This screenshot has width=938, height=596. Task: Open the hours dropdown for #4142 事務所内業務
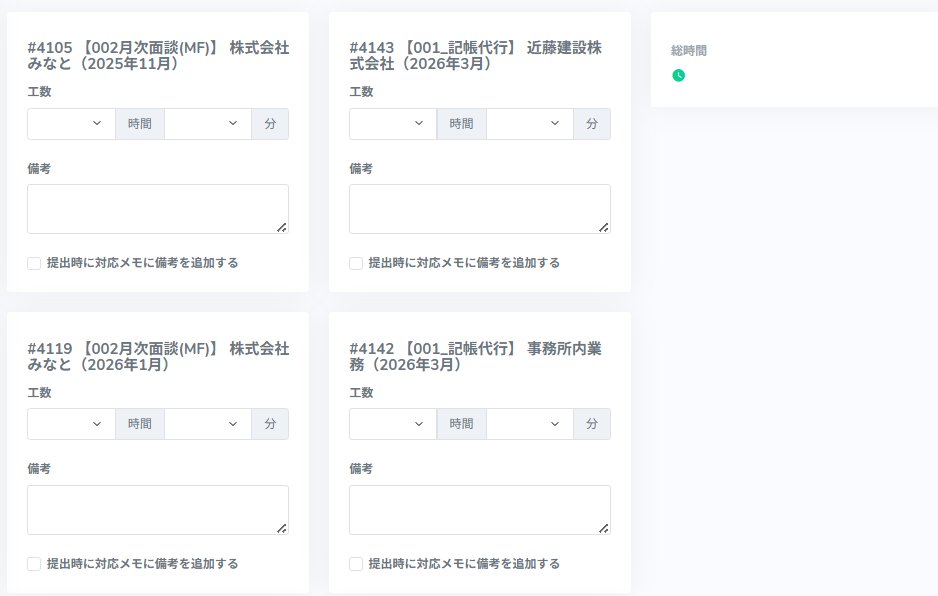[393, 424]
